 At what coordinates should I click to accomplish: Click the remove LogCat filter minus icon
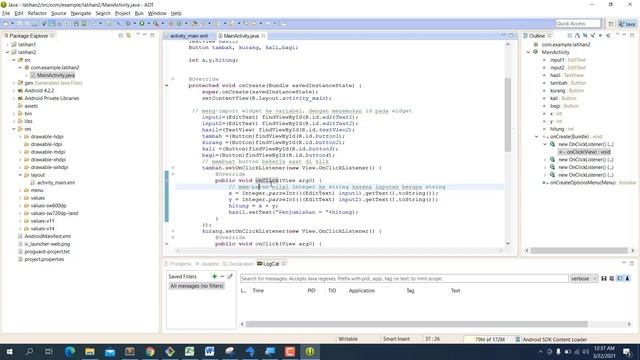pyautogui.click(x=222, y=276)
